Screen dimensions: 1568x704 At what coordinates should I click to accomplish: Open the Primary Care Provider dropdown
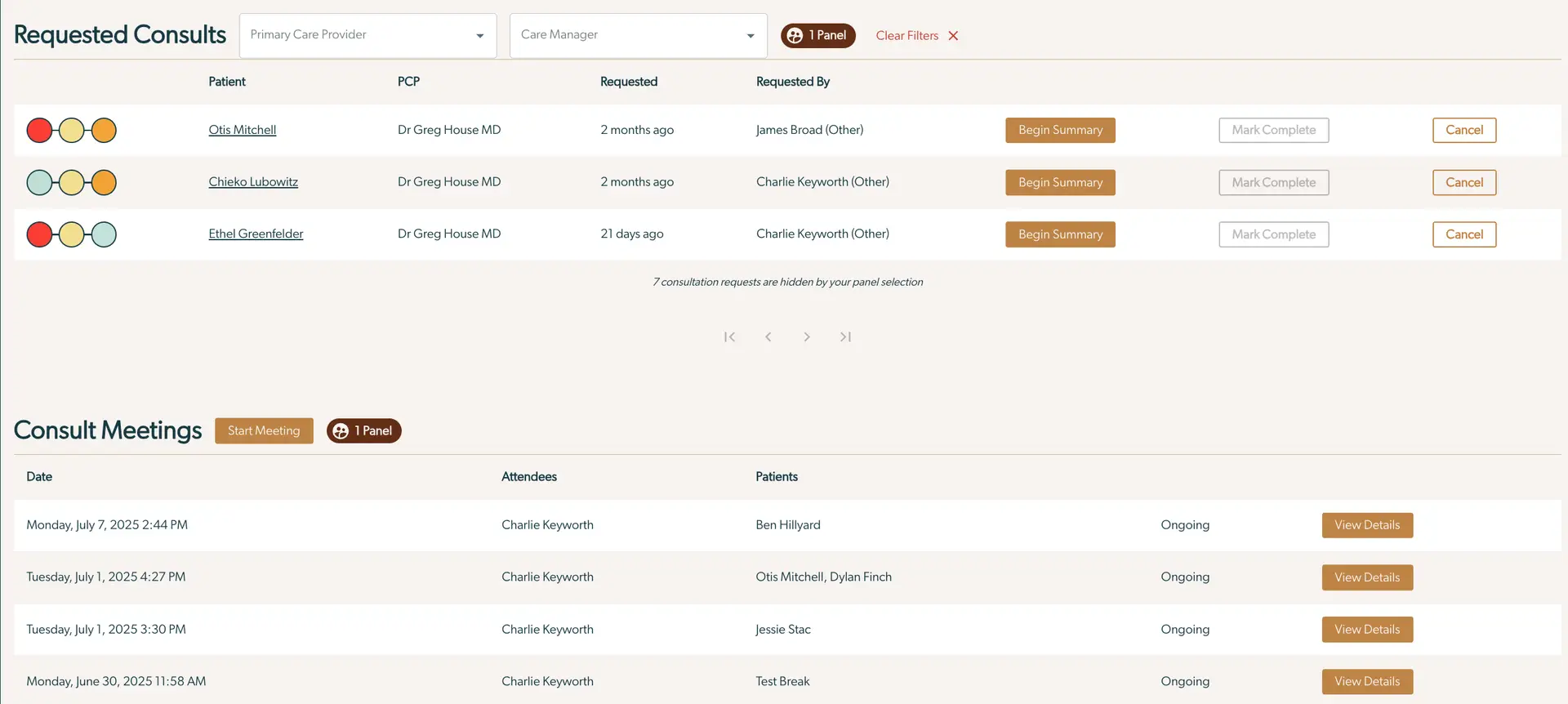367,35
